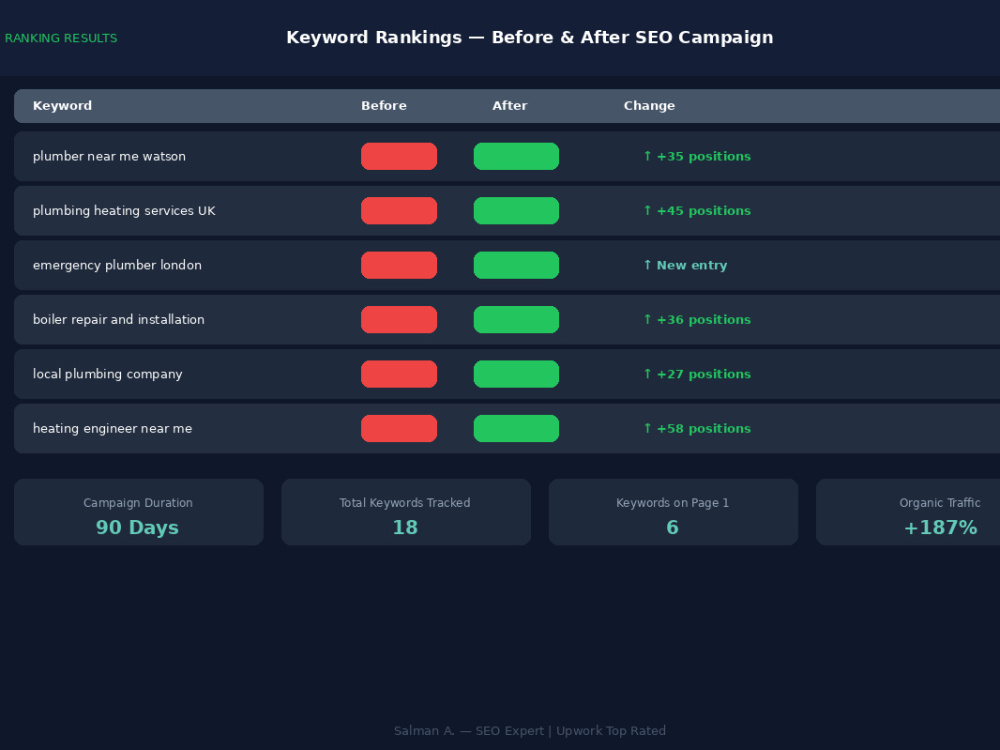Click red Before badge for plumber near me watson
Screen dimensions: 1000x750
coord(399,156)
